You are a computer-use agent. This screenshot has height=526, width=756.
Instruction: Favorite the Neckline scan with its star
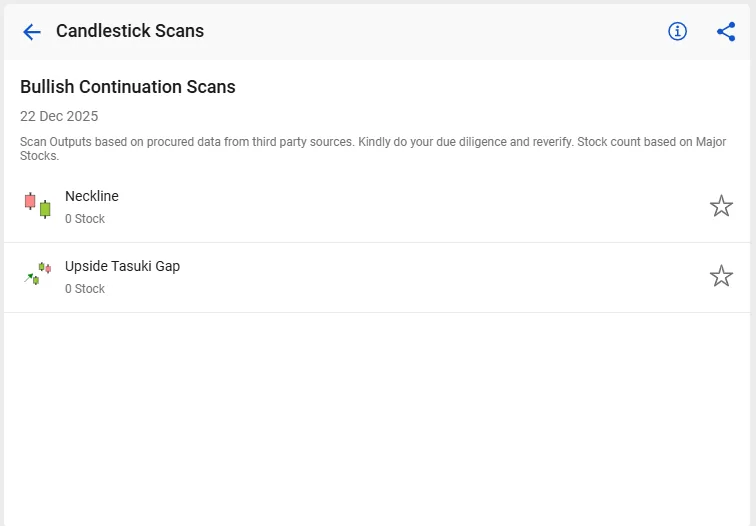(x=721, y=206)
